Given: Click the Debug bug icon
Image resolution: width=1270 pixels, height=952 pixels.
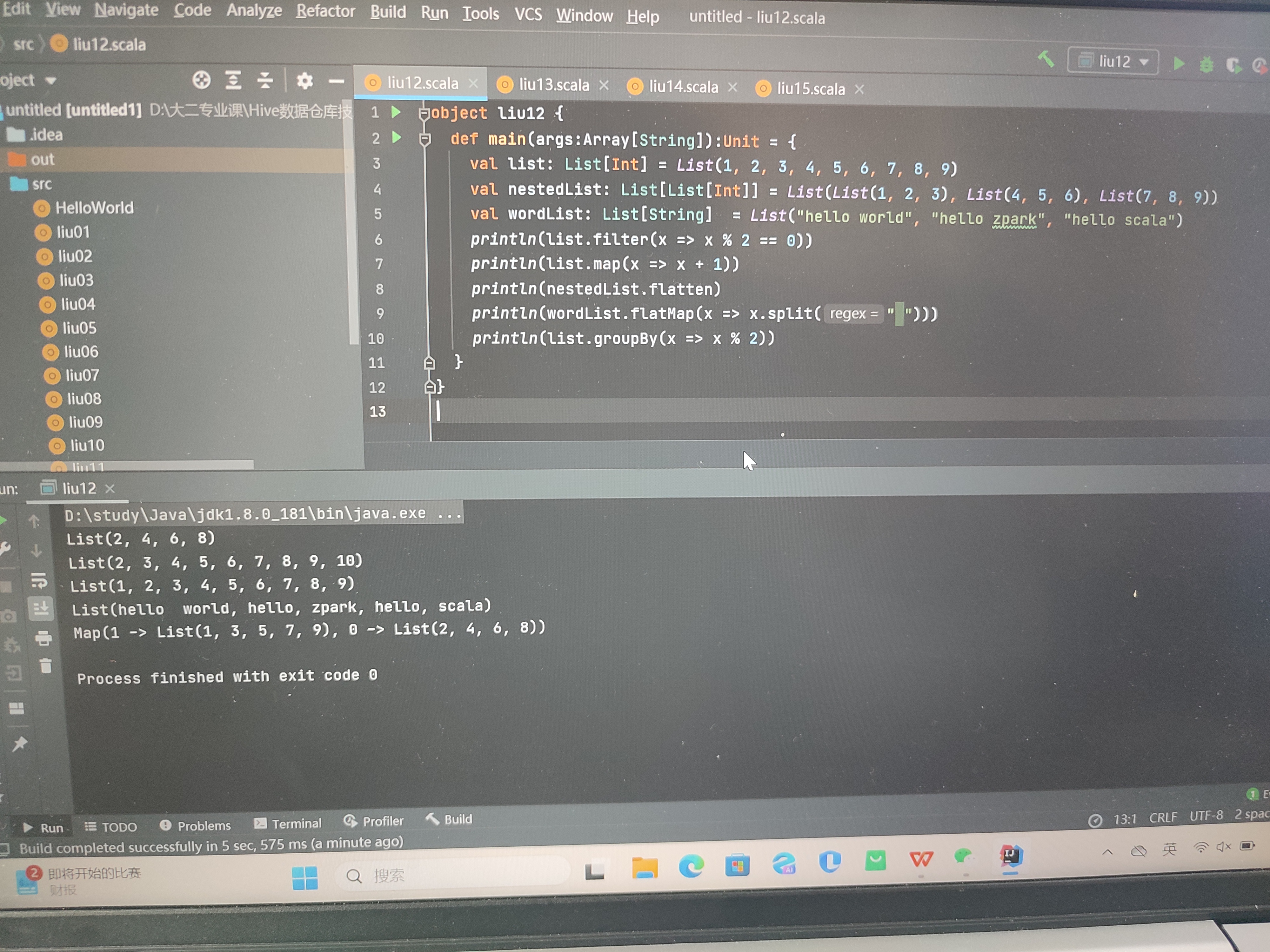Looking at the screenshot, I should coord(1206,64).
